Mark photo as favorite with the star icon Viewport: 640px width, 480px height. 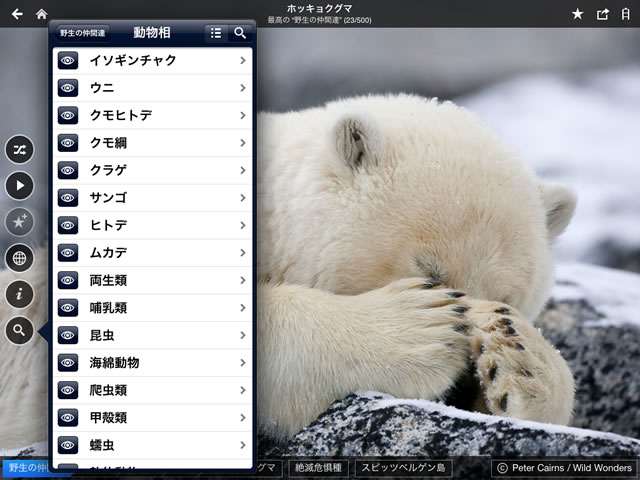[578, 14]
